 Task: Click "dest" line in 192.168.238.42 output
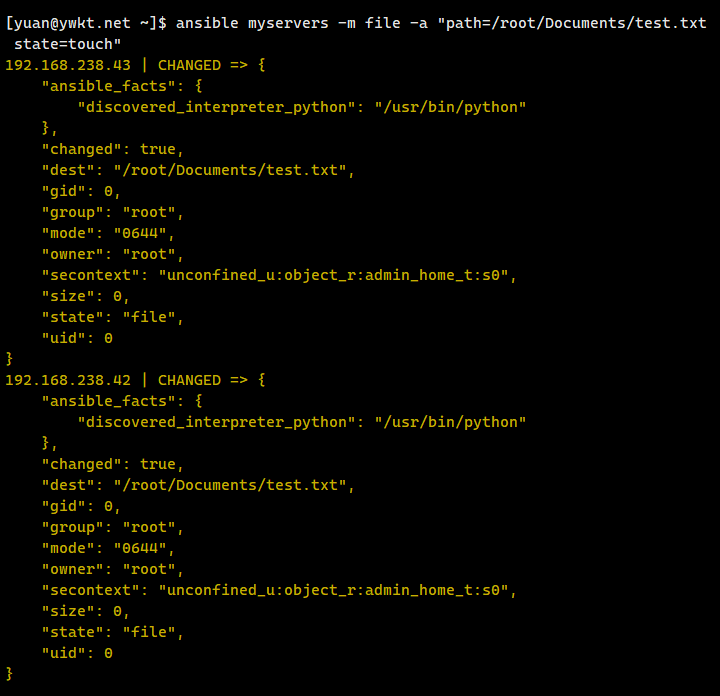198,485
